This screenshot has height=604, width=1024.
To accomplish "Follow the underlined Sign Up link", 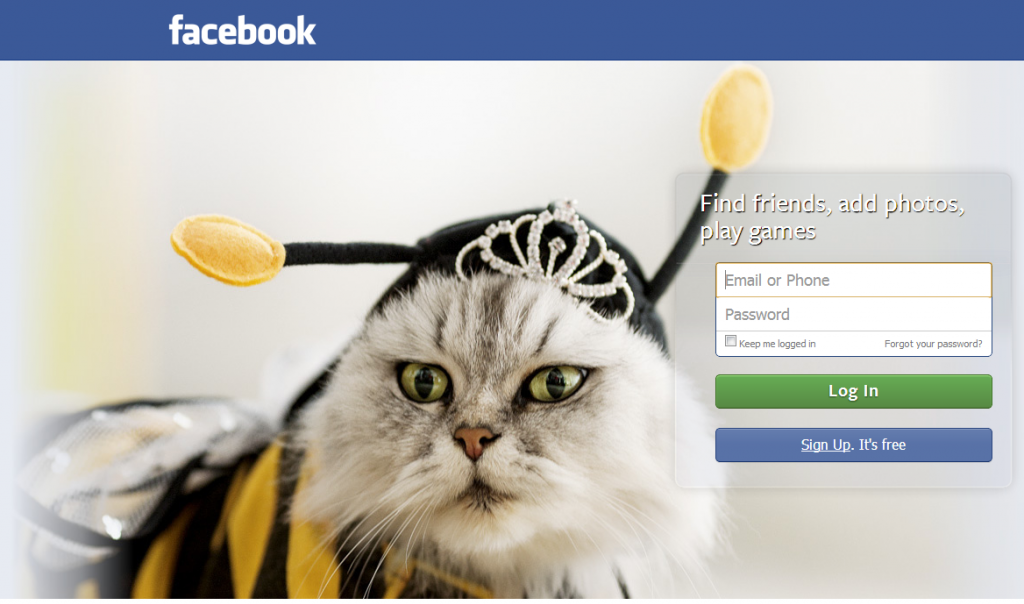I will click(x=826, y=445).
